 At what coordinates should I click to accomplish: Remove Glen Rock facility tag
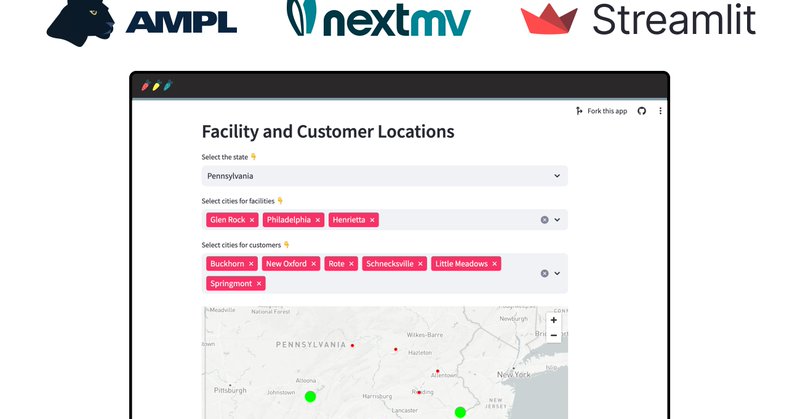[252, 220]
